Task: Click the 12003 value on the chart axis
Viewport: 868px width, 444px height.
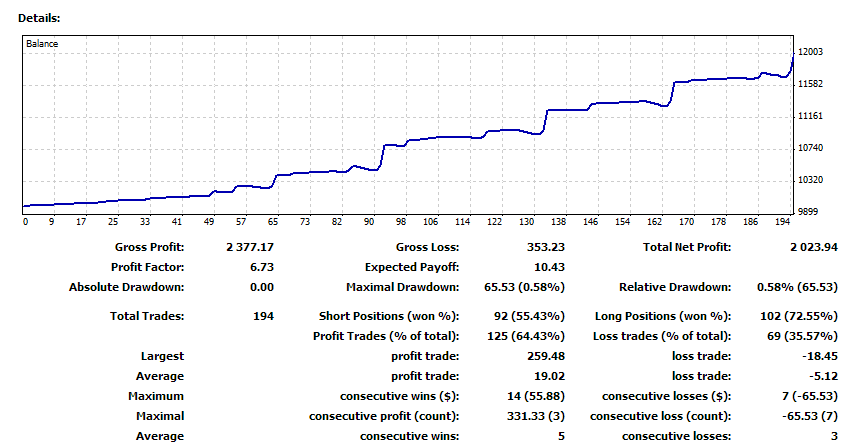Action: pos(811,52)
